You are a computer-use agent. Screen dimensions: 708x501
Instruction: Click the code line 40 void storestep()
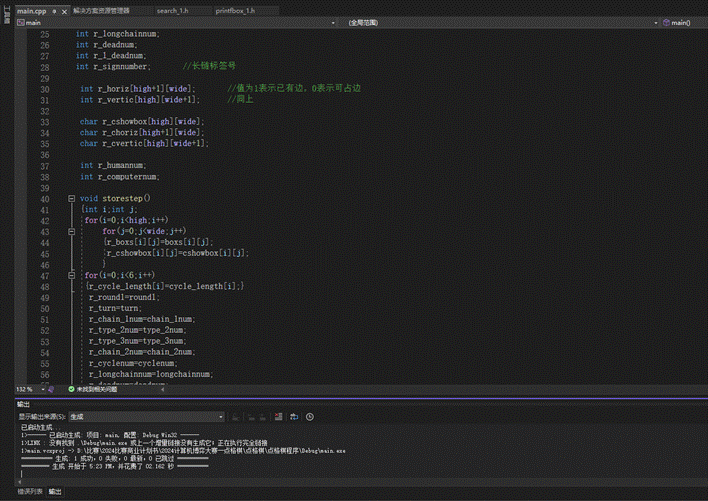(x=115, y=198)
